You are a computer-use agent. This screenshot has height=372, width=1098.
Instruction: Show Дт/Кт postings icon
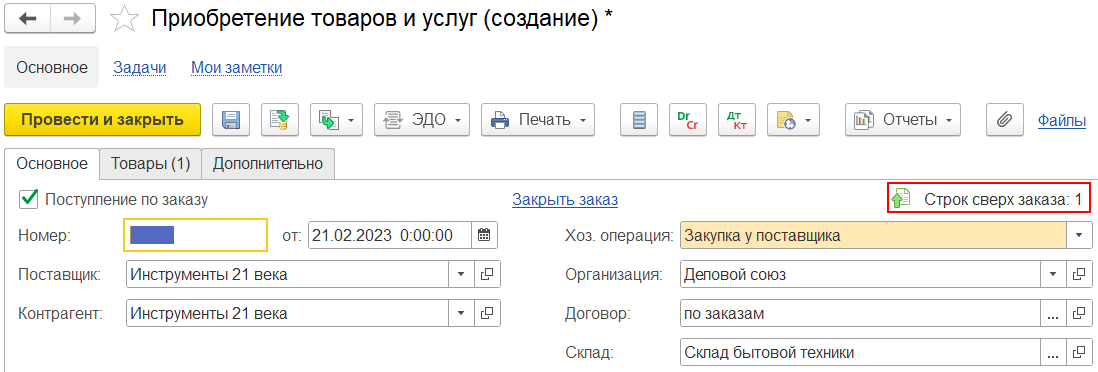click(737, 120)
